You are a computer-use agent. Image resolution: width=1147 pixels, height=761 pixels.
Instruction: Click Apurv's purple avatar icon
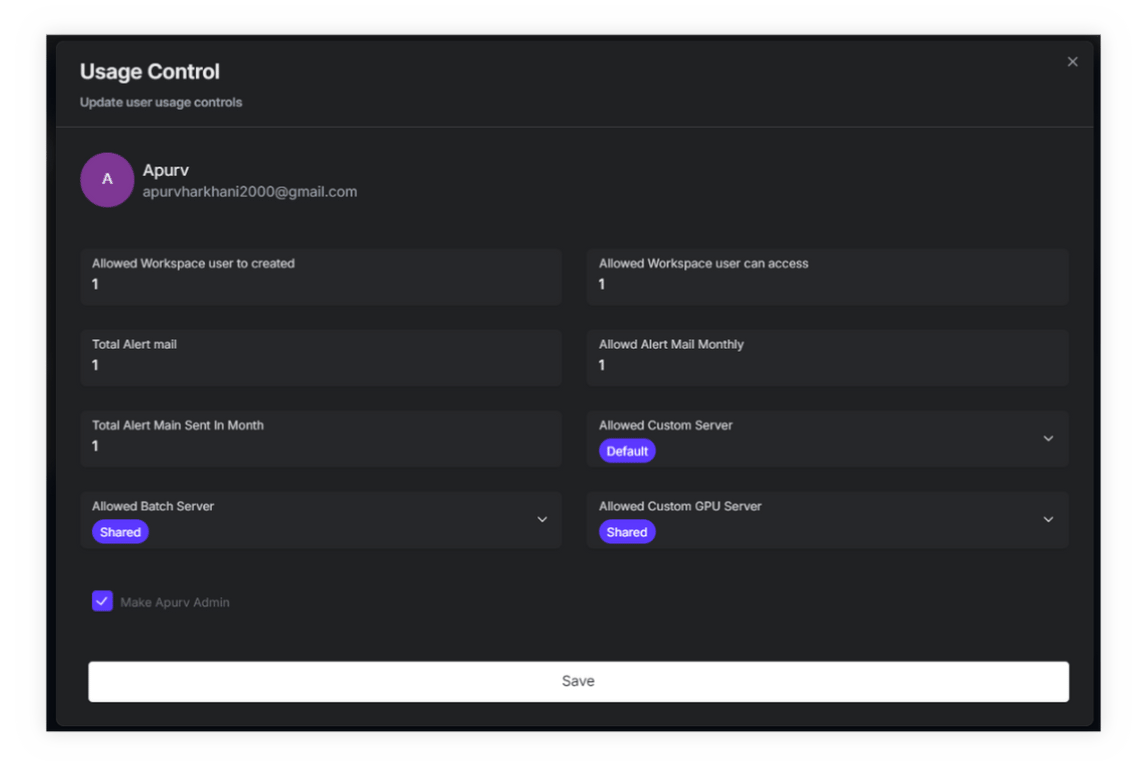tap(107, 179)
